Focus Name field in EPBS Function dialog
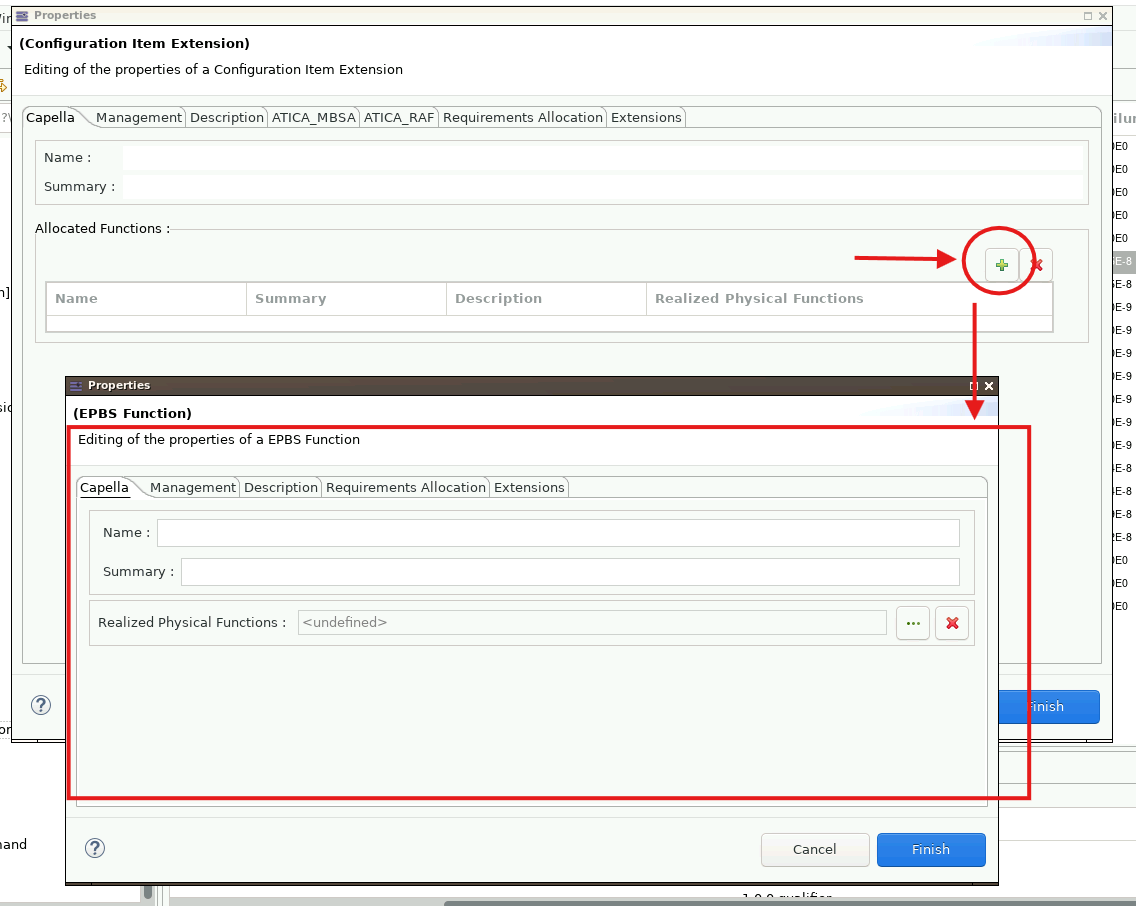The image size is (1136, 906). pos(558,533)
